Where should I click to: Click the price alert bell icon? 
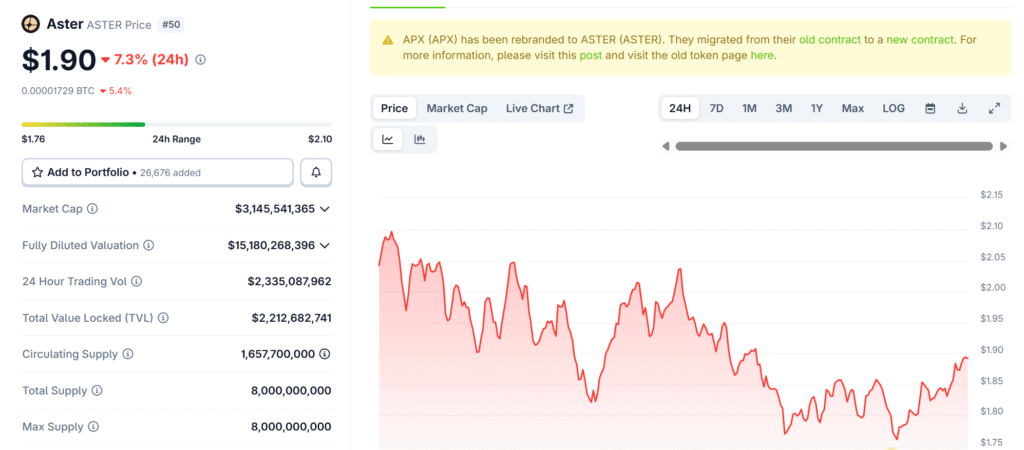pos(316,172)
